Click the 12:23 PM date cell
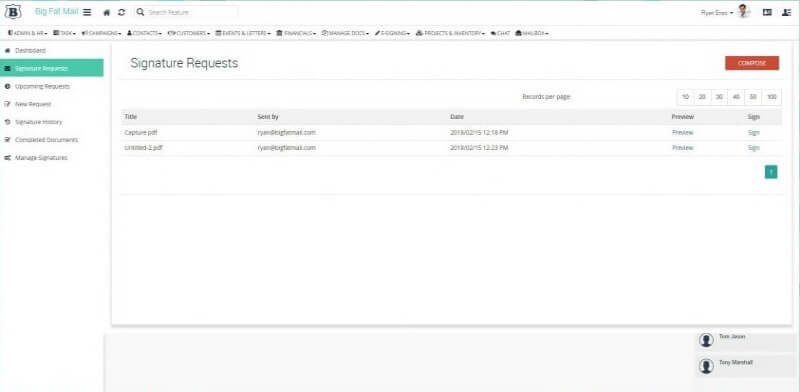This screenshot has width=800, height=392. tap(479, 148)
